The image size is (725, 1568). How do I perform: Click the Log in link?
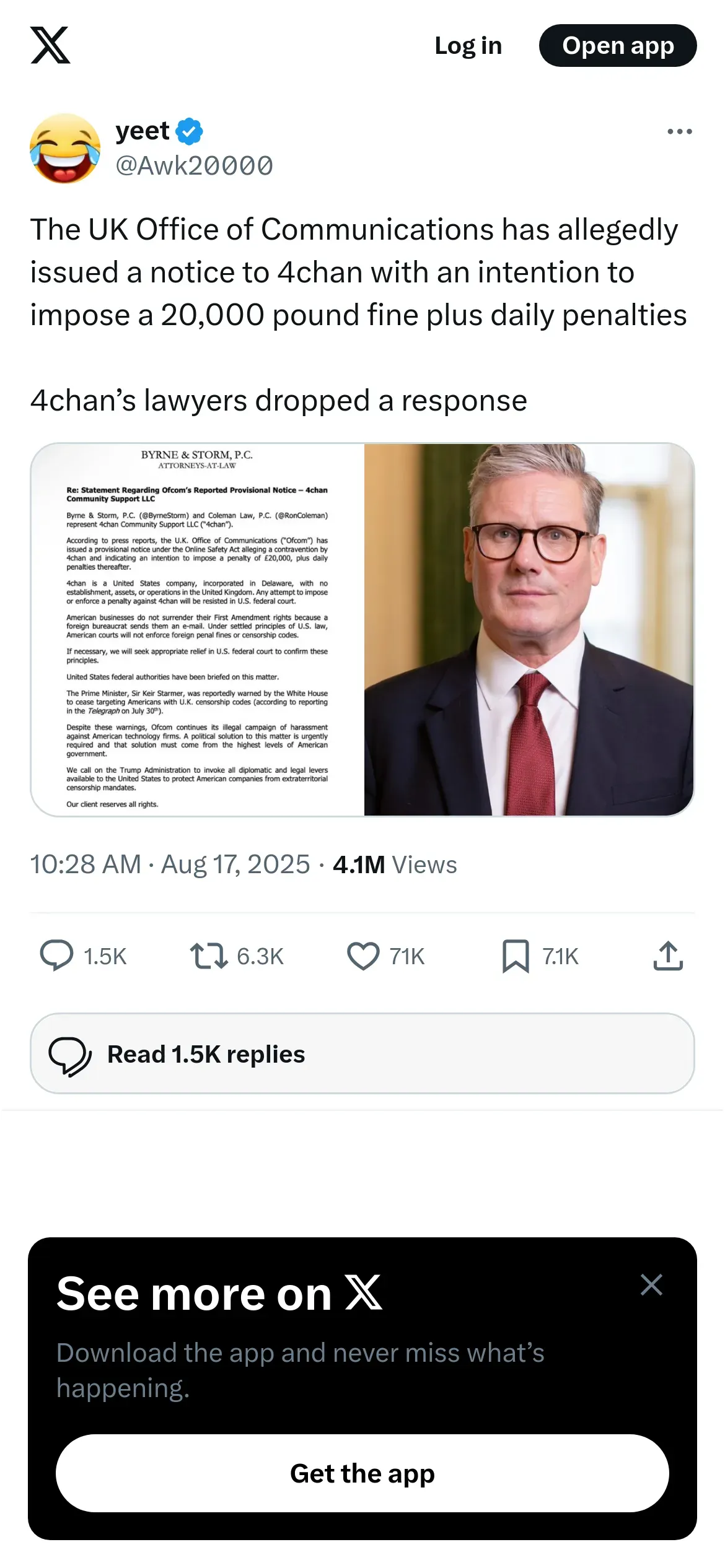point(468,45)
